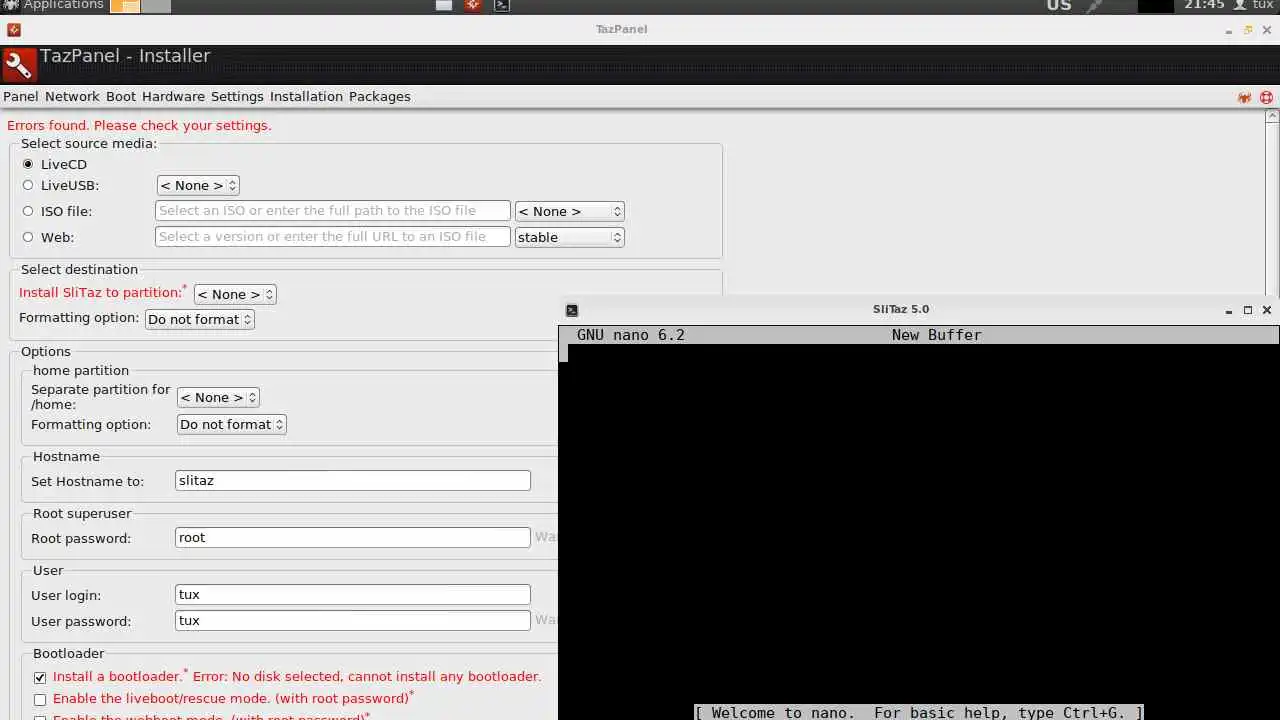
Task: Open the Hardware menu
Action: coord(173,97)
